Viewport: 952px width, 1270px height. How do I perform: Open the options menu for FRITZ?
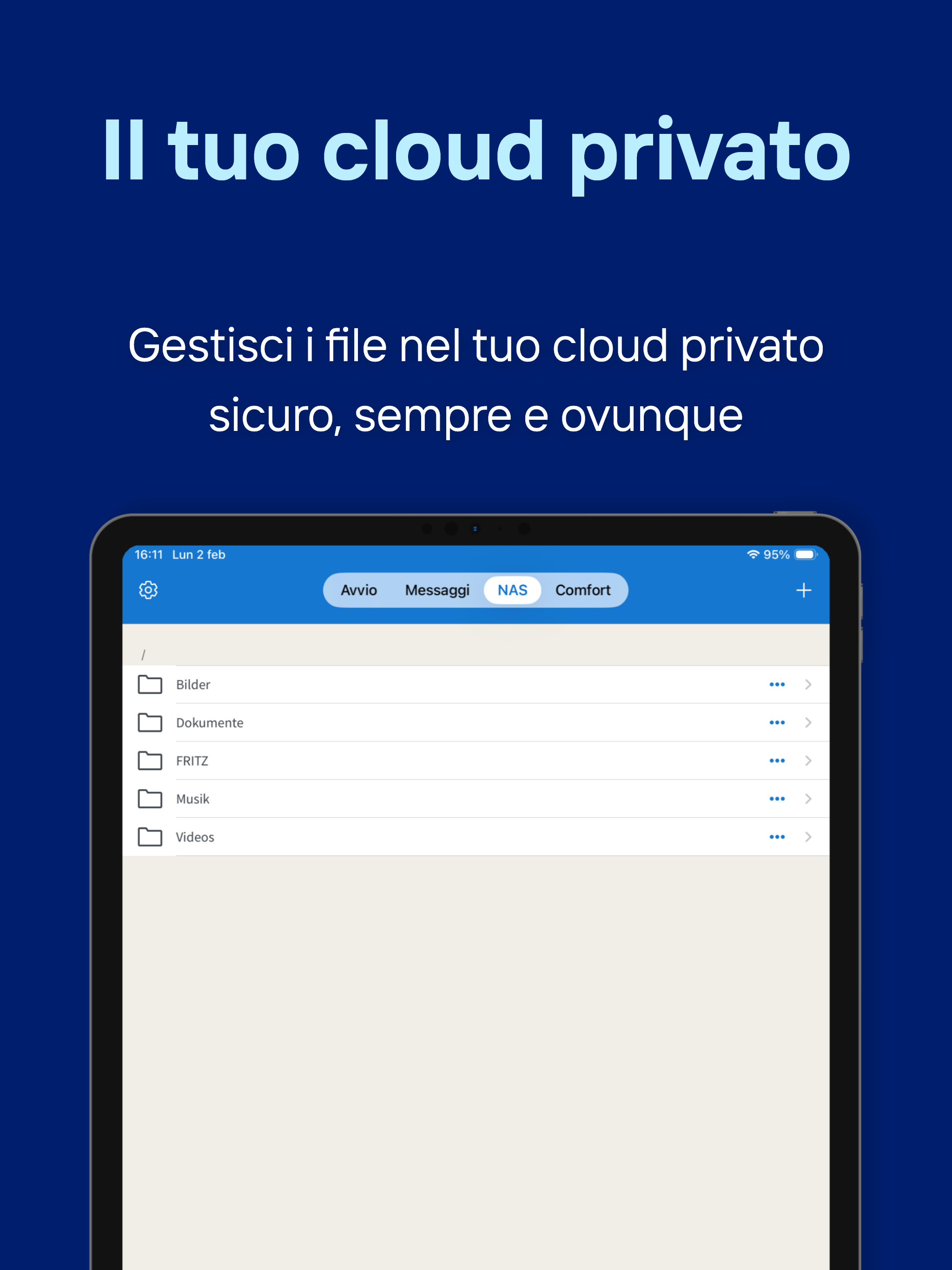(777, 760)
